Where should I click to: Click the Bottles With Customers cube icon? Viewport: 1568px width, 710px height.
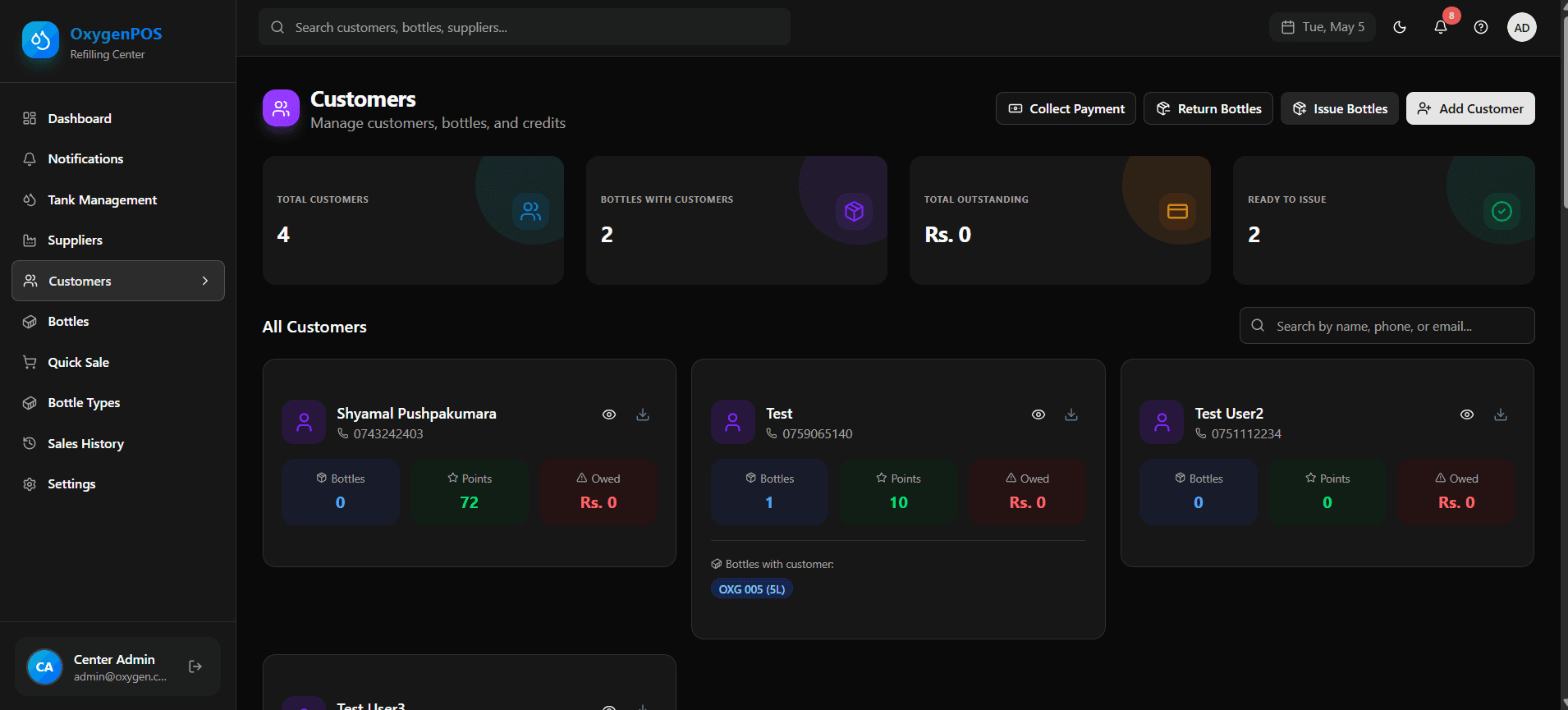[x=854, y=212]
